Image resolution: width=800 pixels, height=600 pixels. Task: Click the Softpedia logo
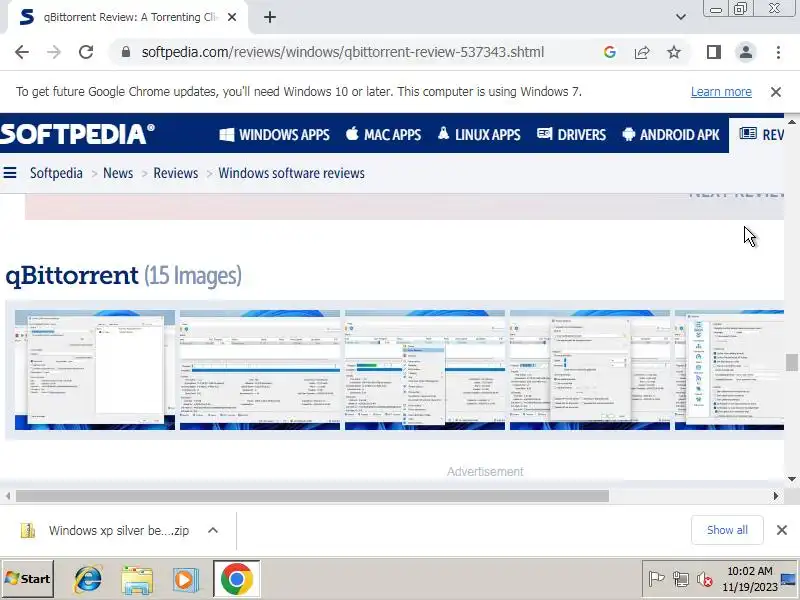pos(78,134)
